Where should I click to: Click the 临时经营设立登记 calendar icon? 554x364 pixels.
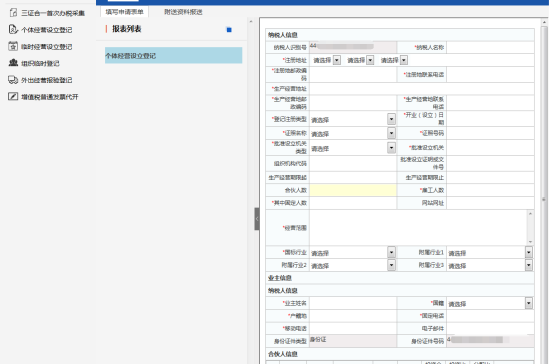click(13, 46)
